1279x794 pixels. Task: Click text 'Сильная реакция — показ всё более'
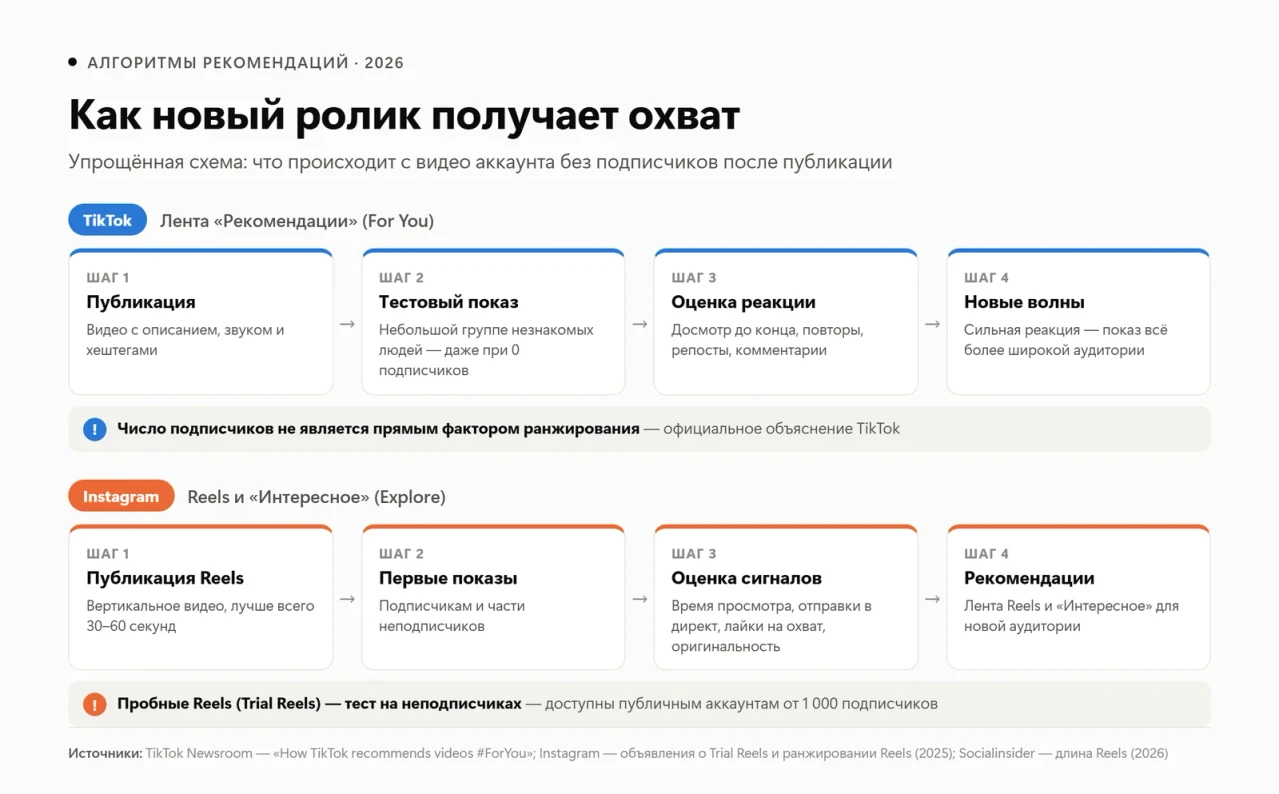click(x=1065, y=340)
